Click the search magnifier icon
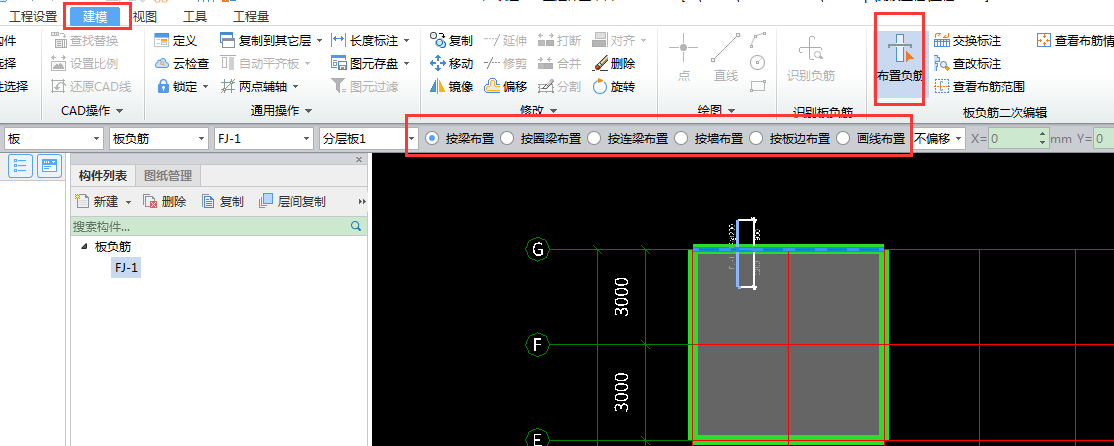This screenshot has width=1114, height=446. click(357, 227)
